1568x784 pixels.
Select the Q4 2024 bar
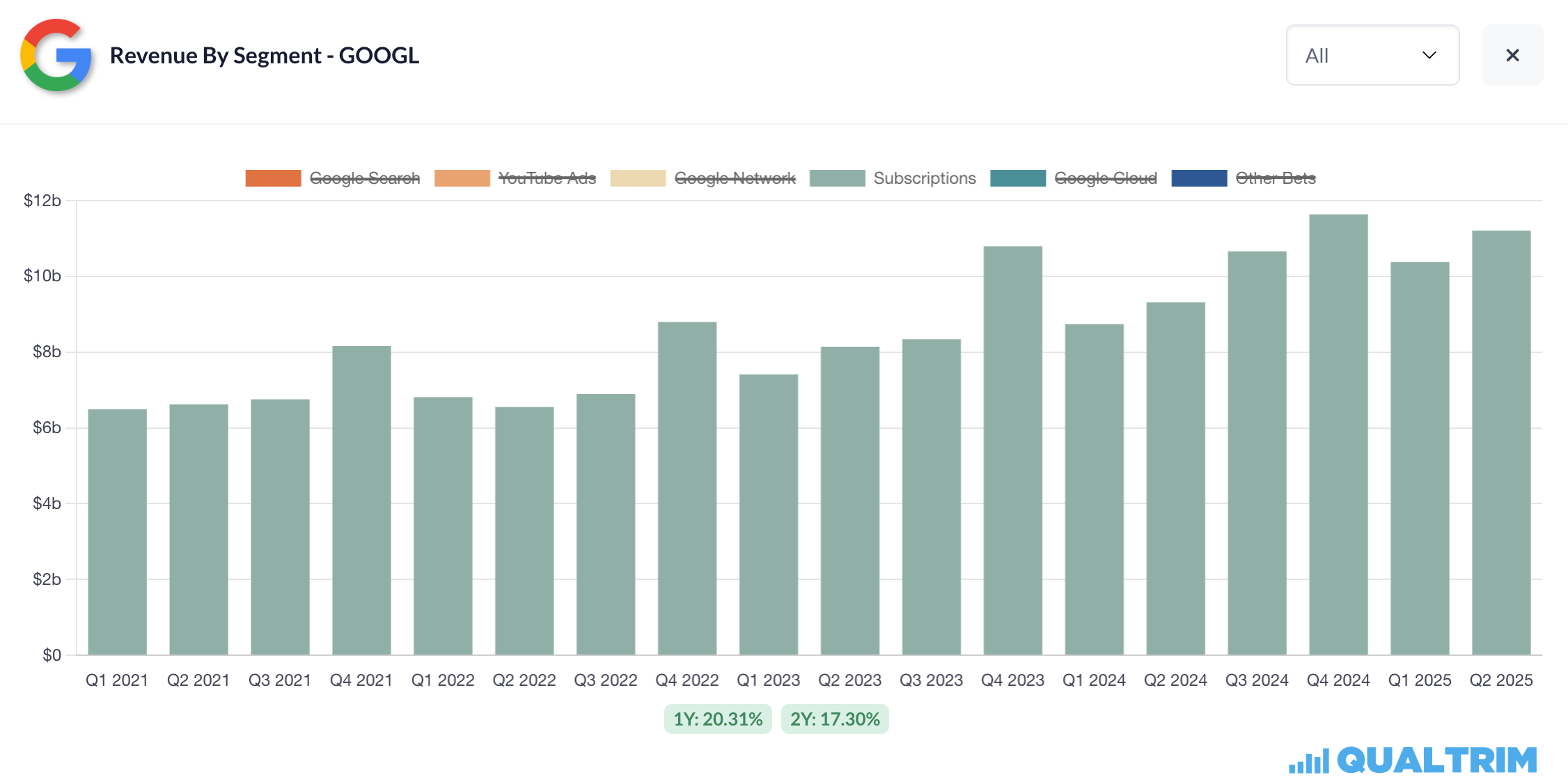1338,435
